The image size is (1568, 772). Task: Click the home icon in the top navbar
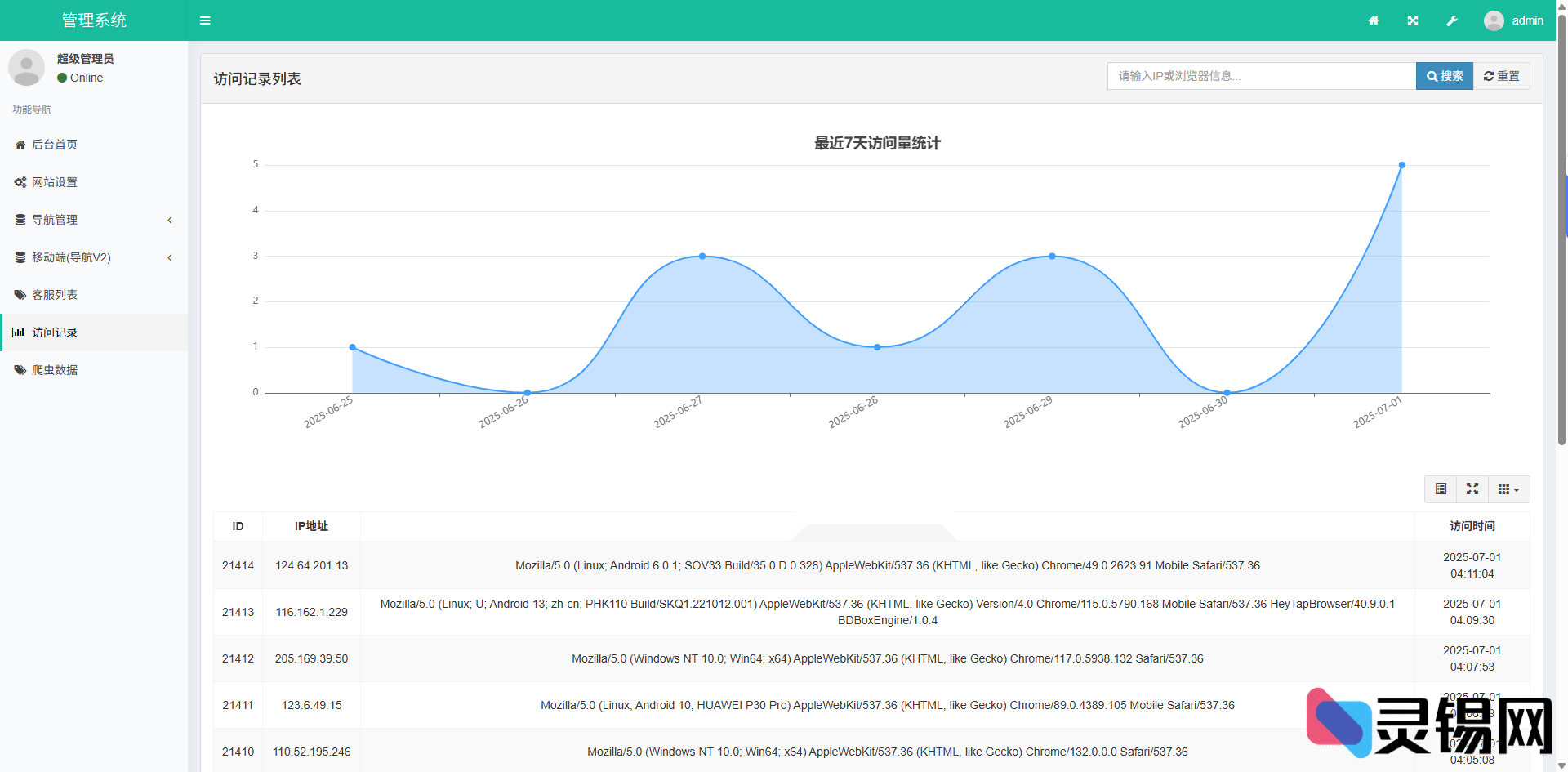(1374, 20)
